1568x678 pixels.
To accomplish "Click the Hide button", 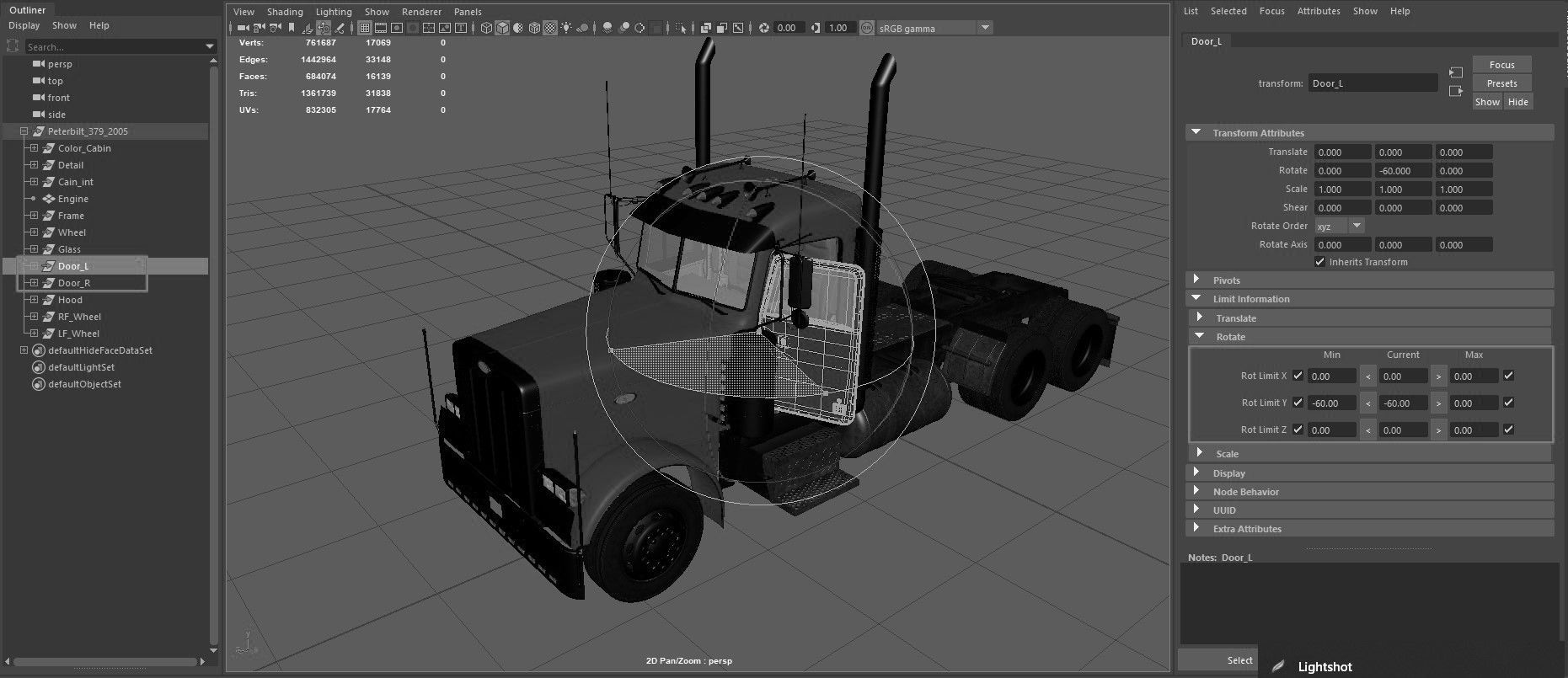I will point(1517,102).
